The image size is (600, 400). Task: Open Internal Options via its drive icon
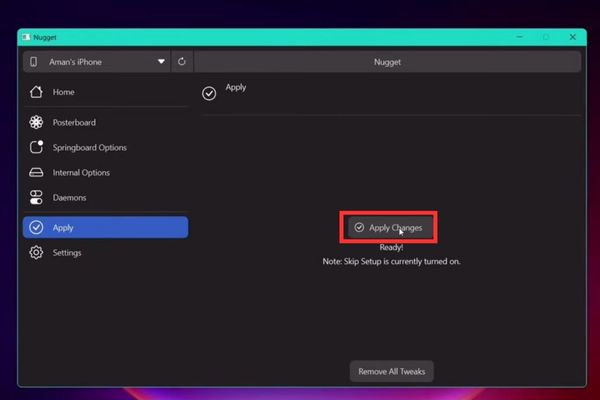coord(36,173)
